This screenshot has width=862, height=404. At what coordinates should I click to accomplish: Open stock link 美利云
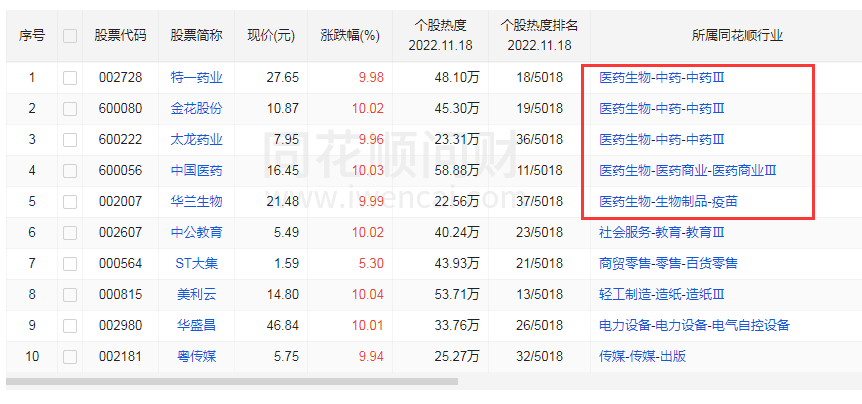[x=196, y=295]
